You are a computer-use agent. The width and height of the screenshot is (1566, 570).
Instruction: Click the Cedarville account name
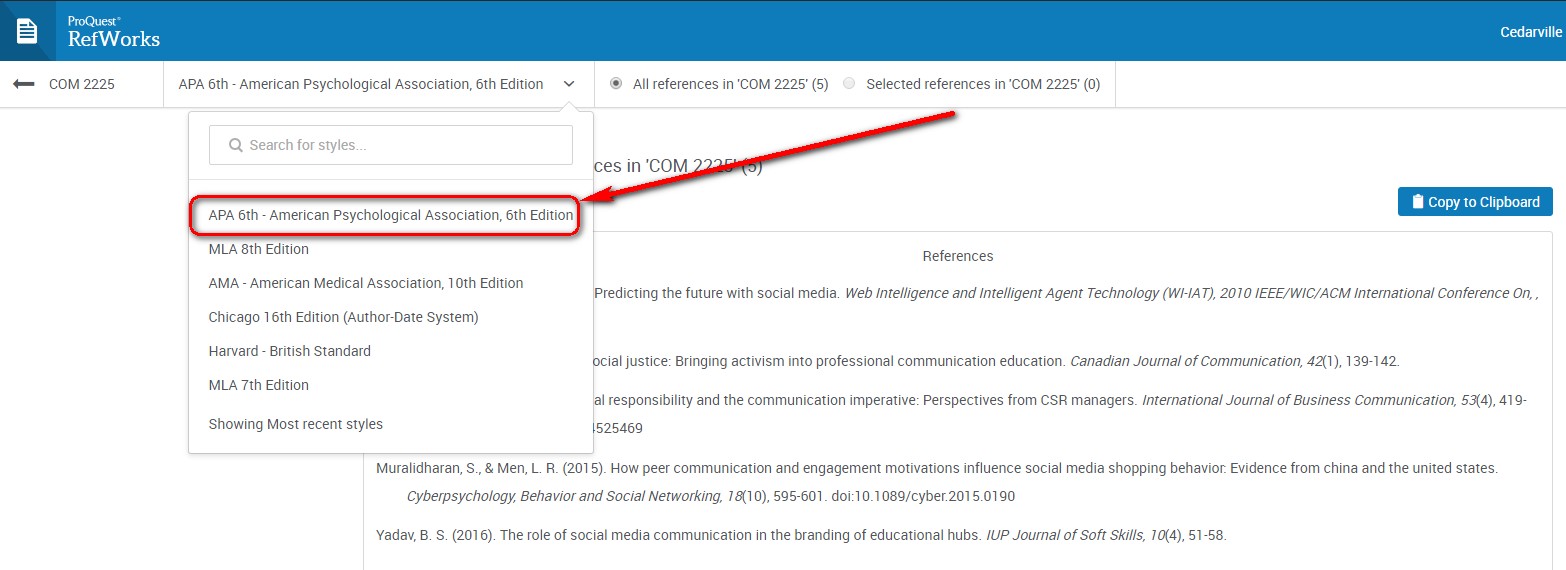[x=1531, y=32]
